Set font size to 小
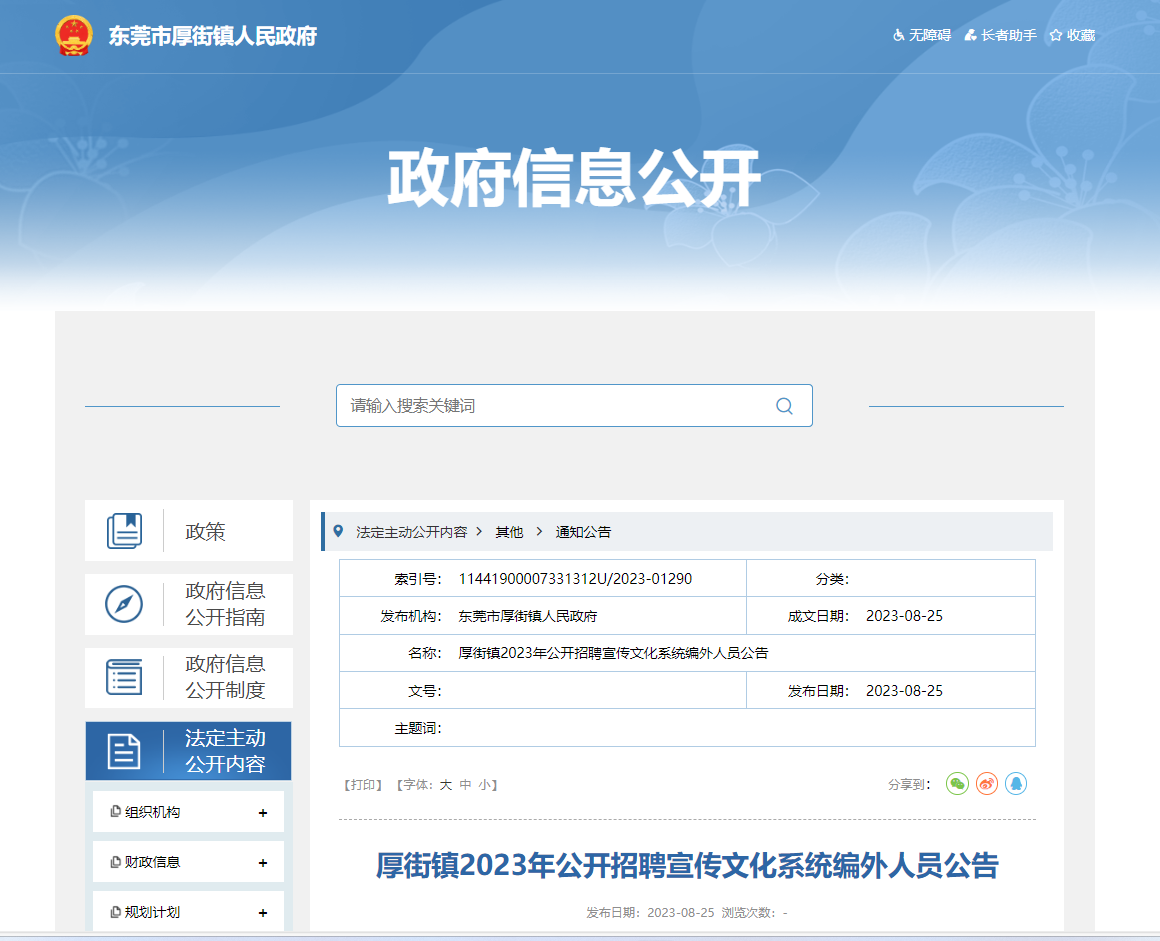Viewport: 1160px width, 941px height. 484,785
